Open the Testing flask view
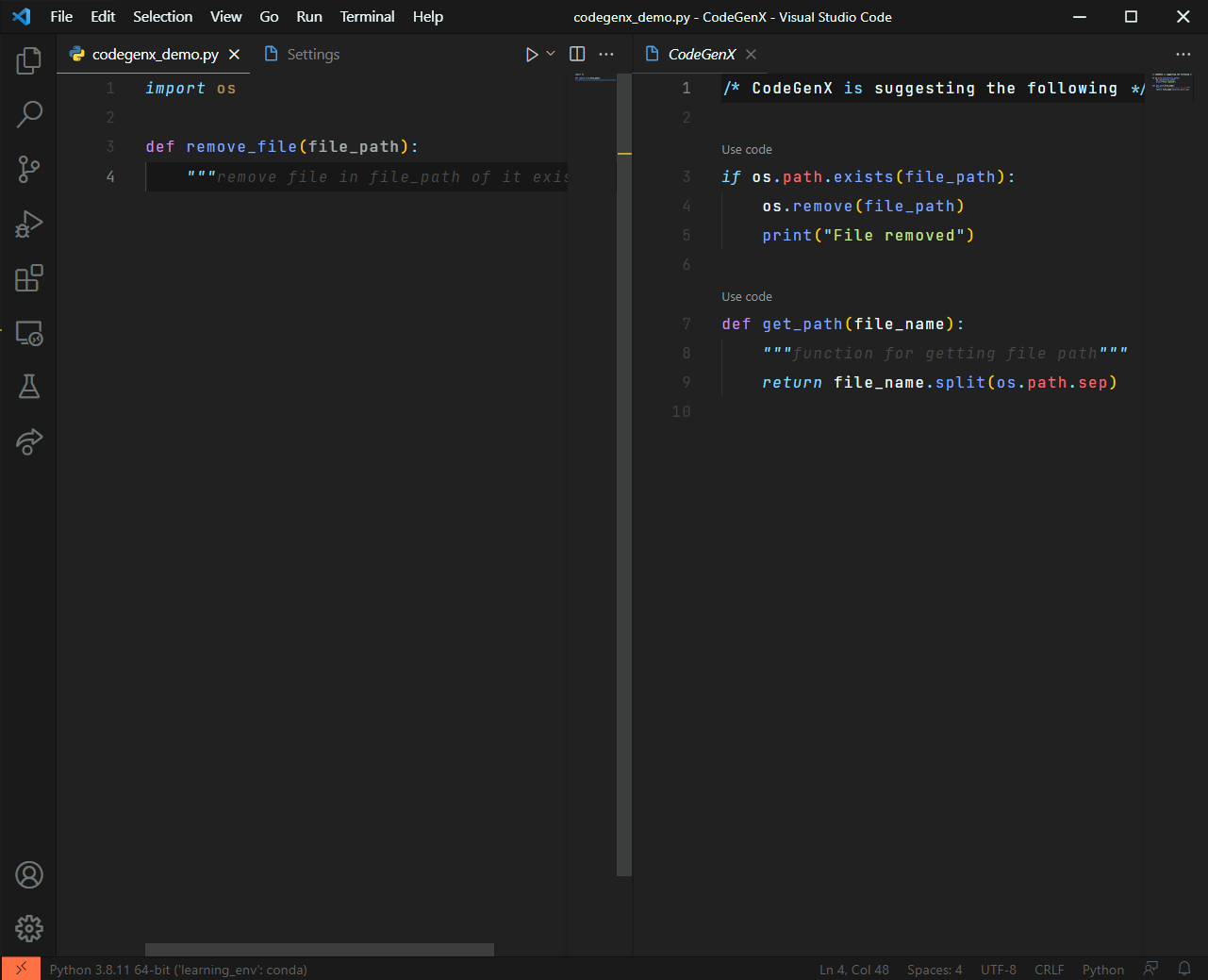 pyautogui.click(x=29, y=387)
